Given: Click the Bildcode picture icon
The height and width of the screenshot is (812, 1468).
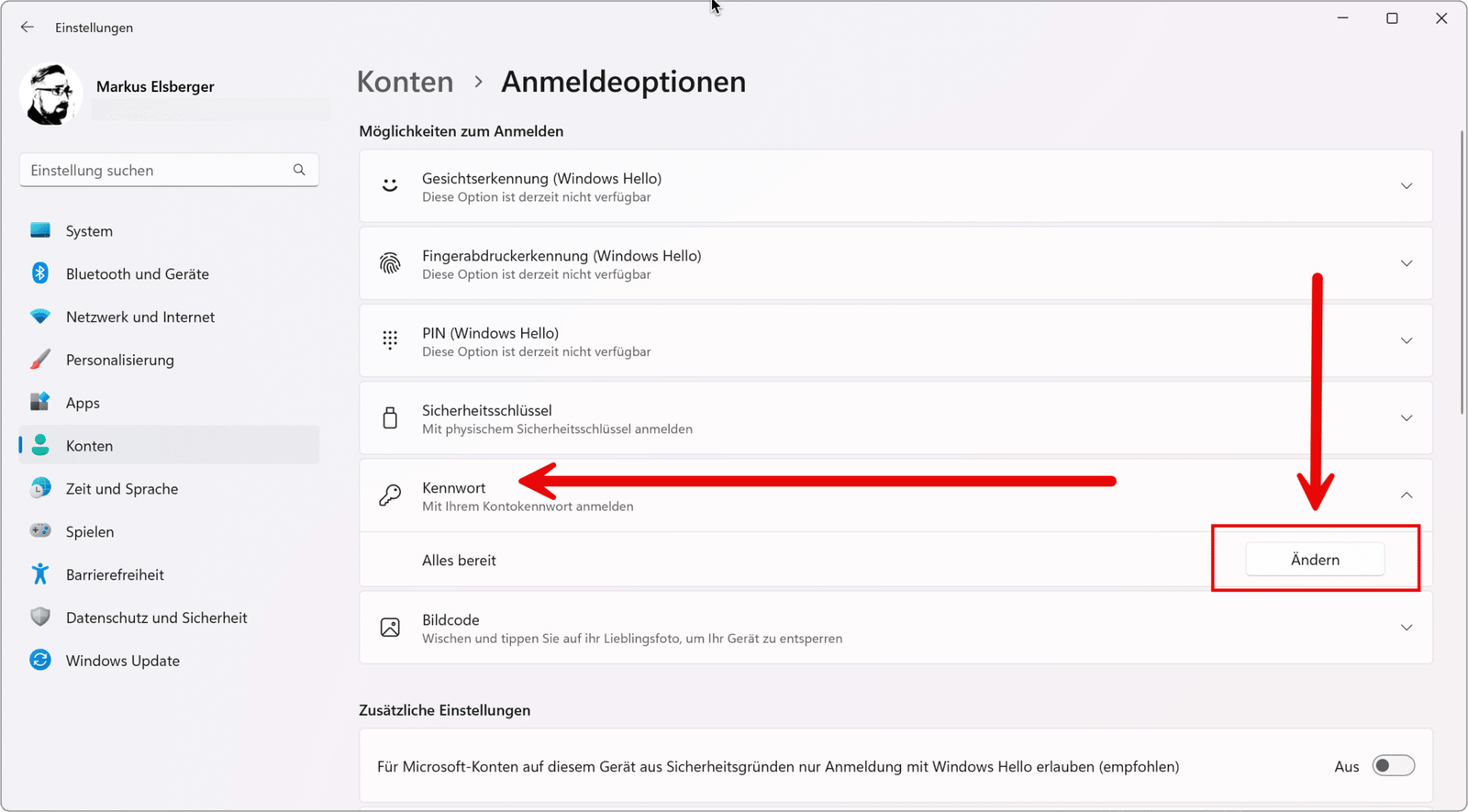Looking at the screenshot, I should 391,628.
